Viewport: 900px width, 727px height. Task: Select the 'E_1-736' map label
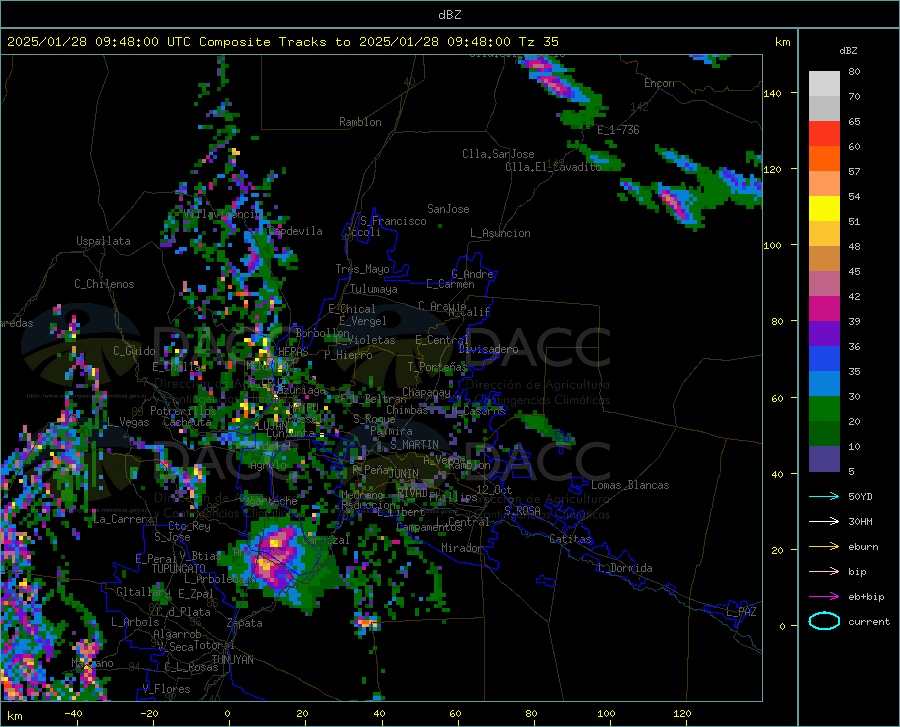[x=618, y=130]
